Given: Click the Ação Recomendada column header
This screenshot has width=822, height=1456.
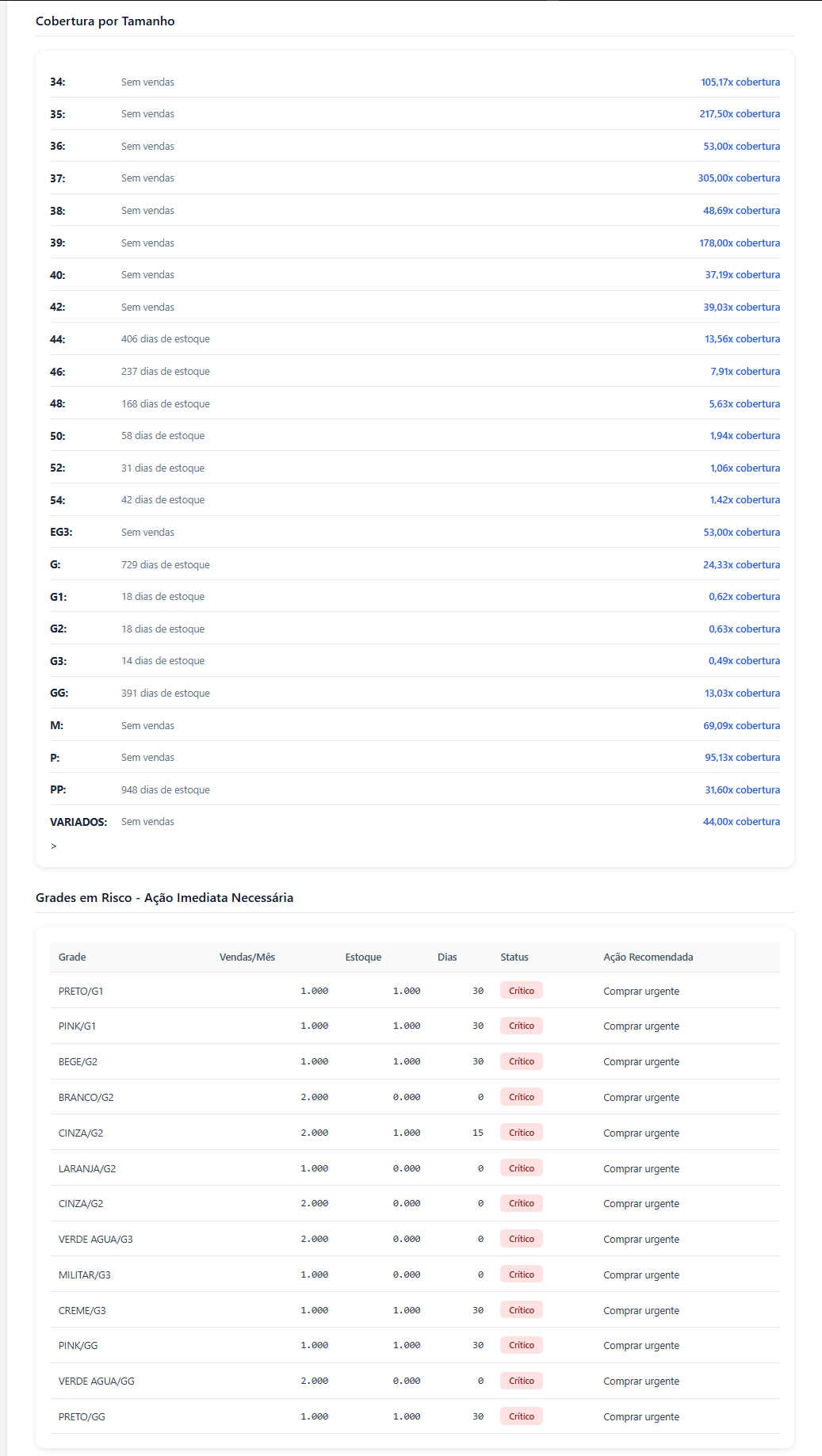Looking at the screenshot, I should click(648, 957).
